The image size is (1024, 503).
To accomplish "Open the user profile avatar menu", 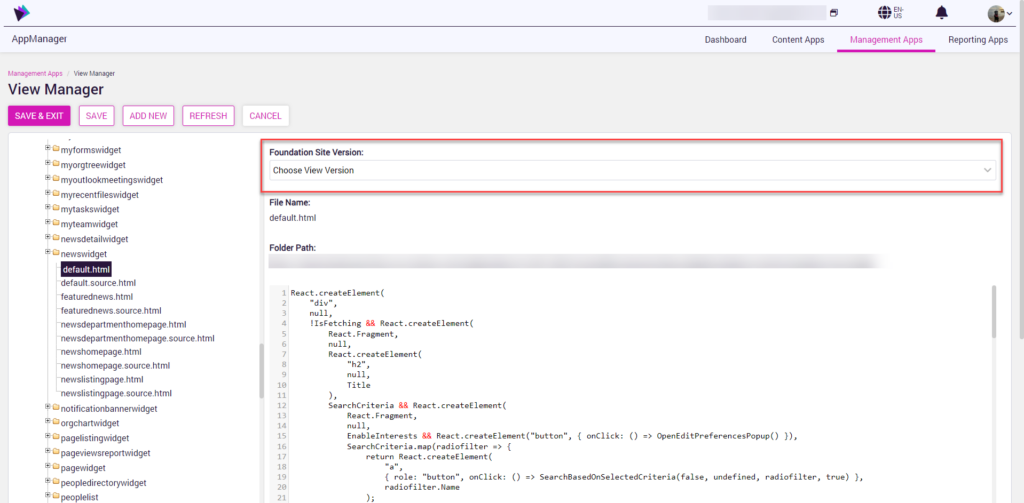I will click(996, 13).
